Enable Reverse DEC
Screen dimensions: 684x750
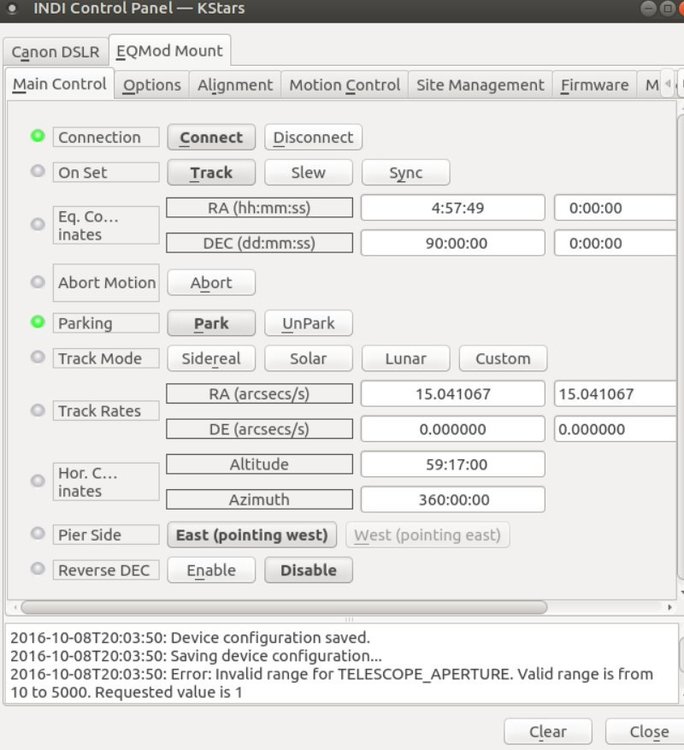pos(211,570)
